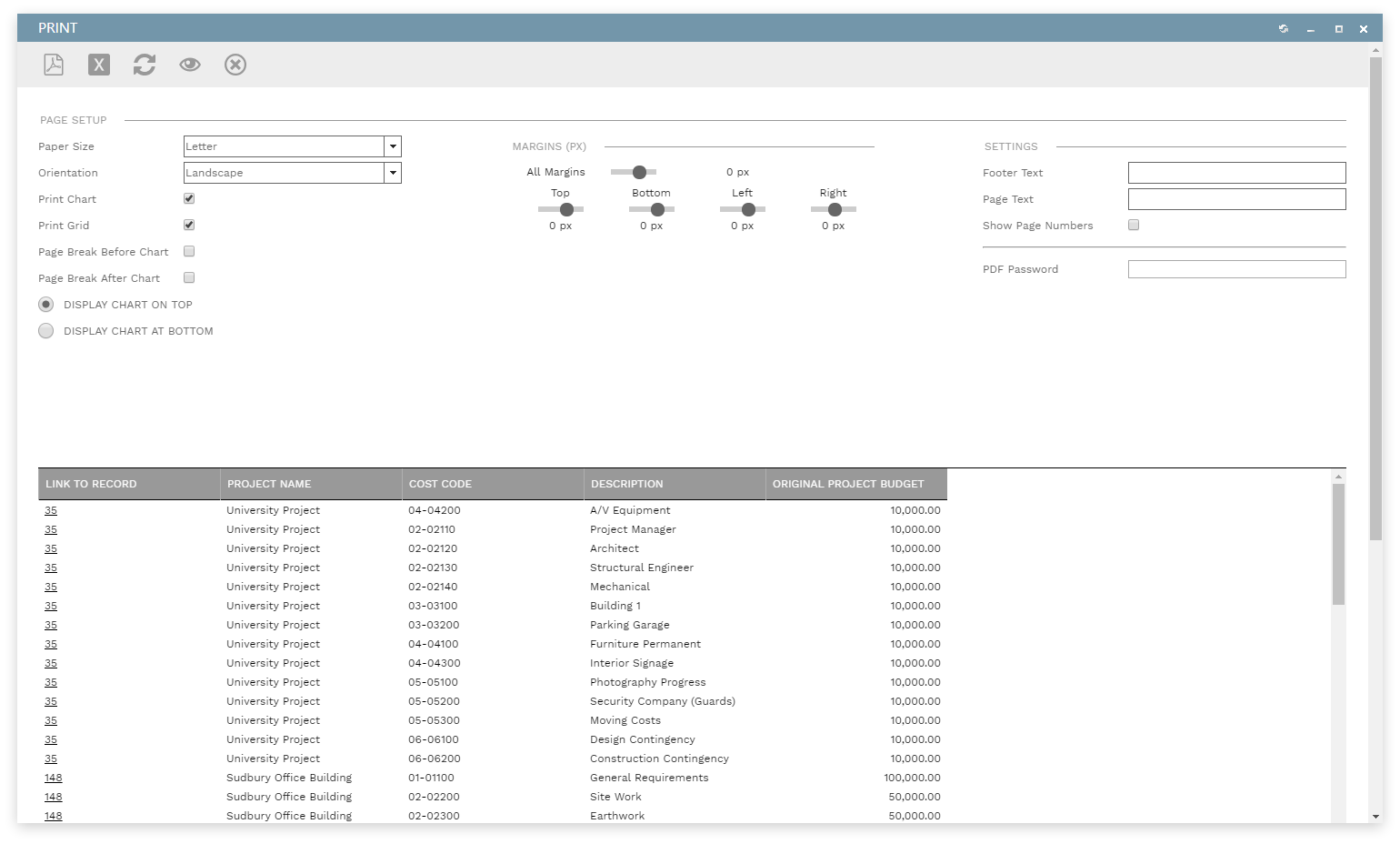This screenshot has width=1400, height=844.
Task: Enable Show Page Numbers
Action: pos(1133,225)
